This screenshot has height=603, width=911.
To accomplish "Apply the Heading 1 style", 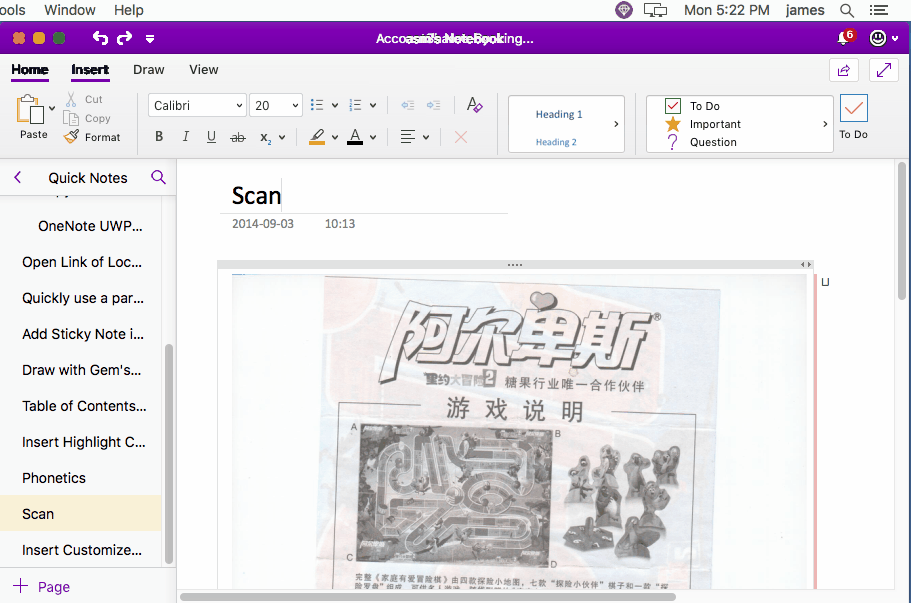I will click(559, 114).
